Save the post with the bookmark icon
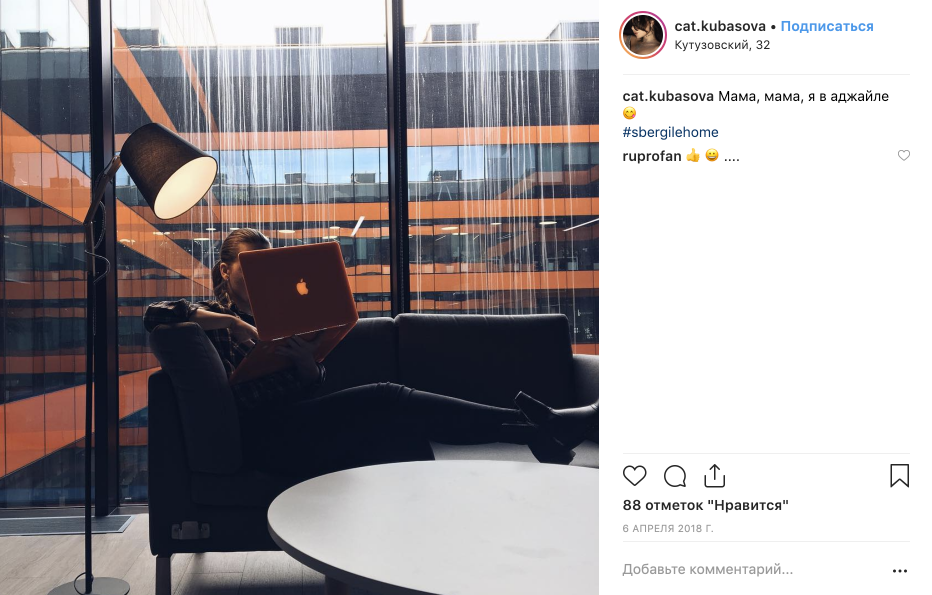This screenshot has width=932, height=595. [x=899, y=476]
